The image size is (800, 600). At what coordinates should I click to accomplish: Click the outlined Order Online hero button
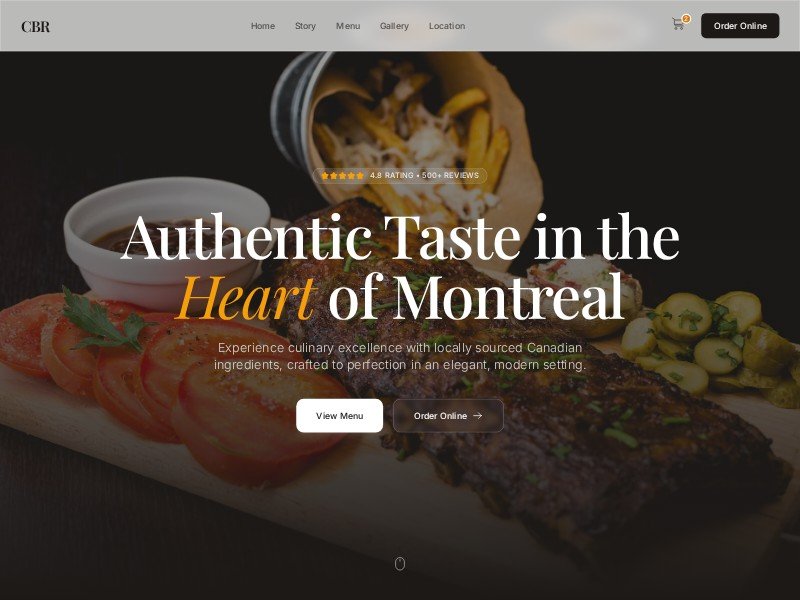pos(448,416)
